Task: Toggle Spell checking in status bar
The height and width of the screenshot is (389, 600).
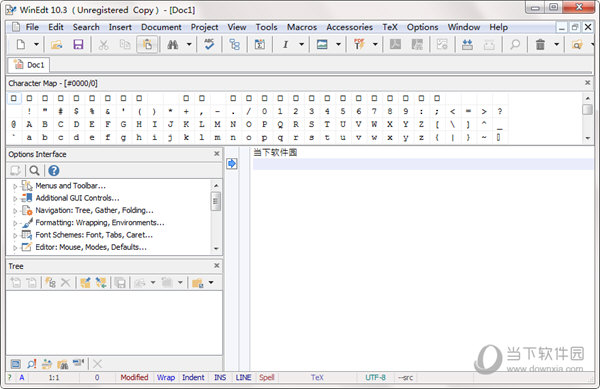Action: pos(267,378)
